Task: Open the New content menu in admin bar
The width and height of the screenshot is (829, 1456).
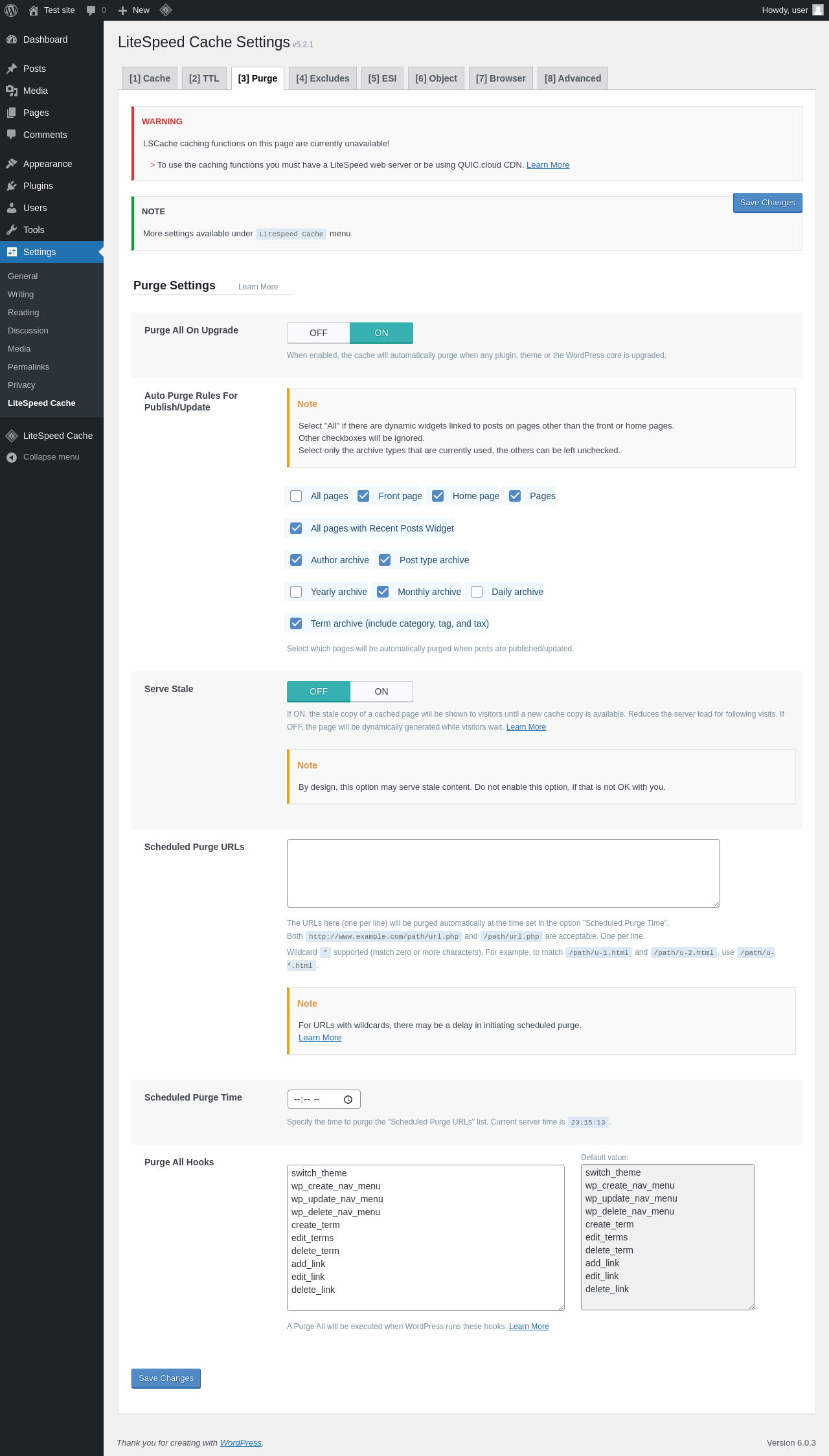Action: (133, 10)
